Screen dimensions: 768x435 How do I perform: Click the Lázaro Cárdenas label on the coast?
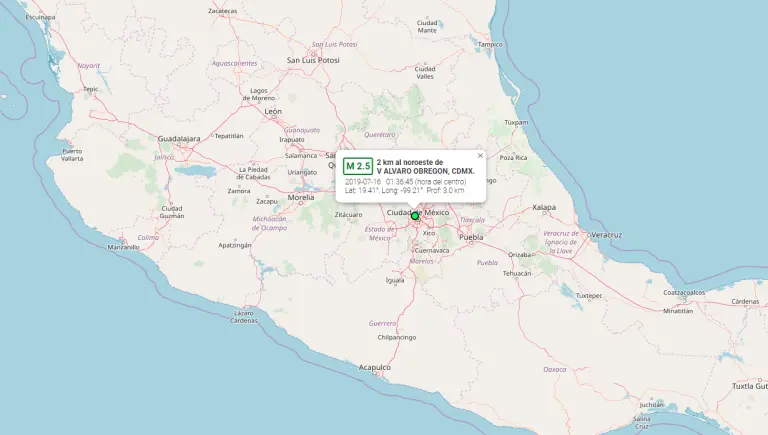[x=244, y=316]
